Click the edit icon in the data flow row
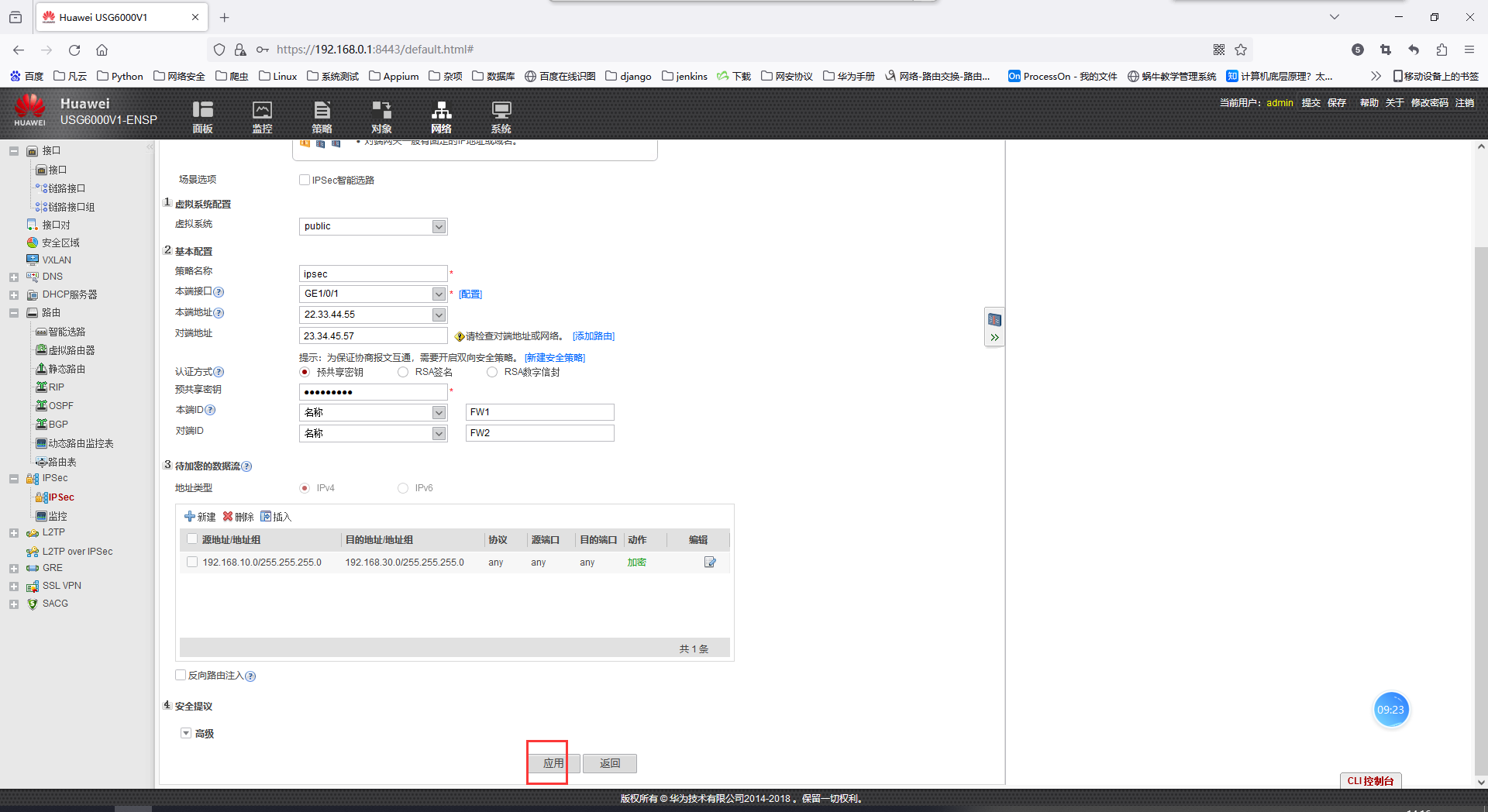 click(710, 562)
